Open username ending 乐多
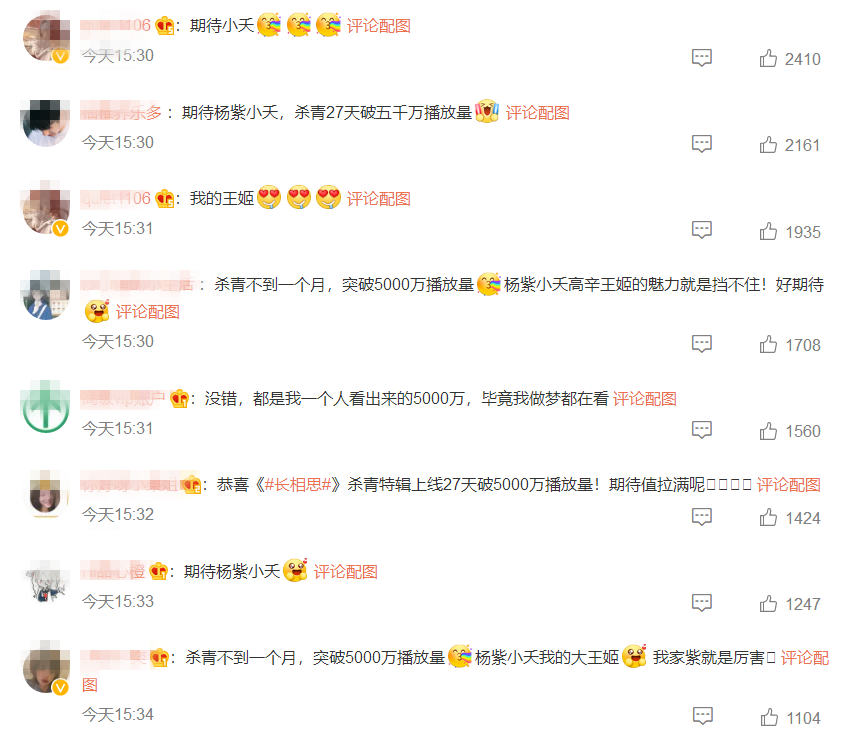This screenshot has height=744, width=849. [x=121, y=113]
